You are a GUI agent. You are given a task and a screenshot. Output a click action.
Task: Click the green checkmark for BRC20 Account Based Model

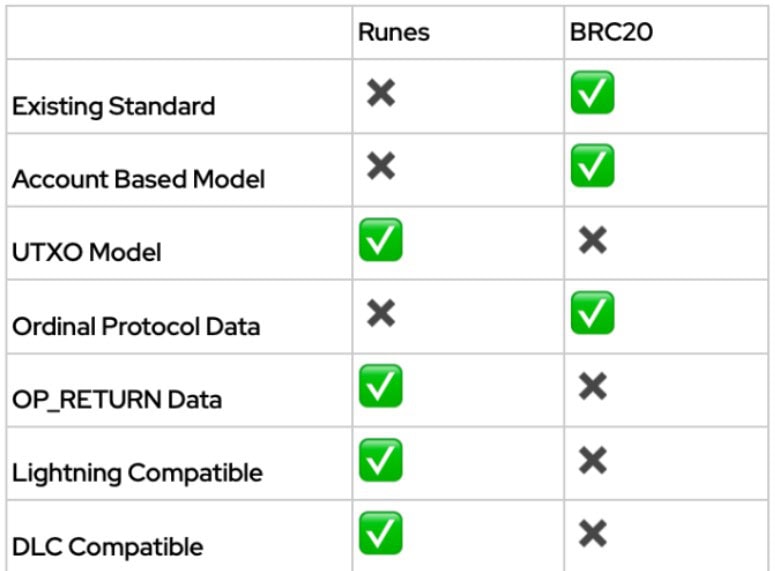pyautogui.click(x=592, y=166)
